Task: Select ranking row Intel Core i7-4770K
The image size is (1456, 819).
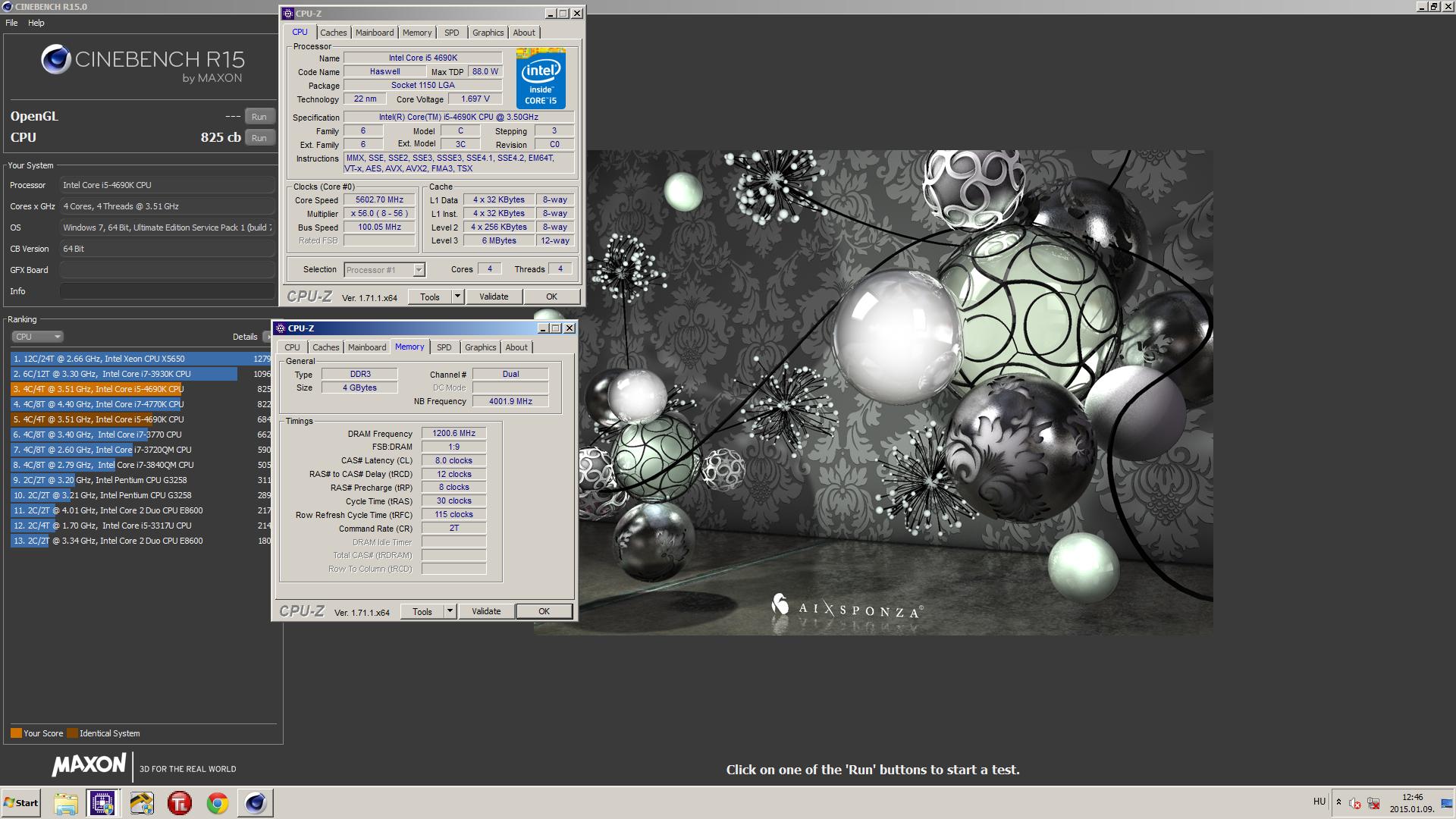Action: [141, 404]
